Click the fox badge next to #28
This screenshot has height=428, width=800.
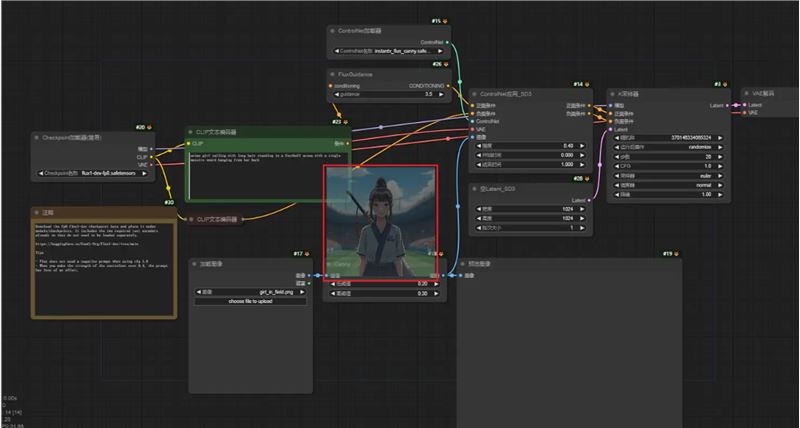[x=587, y=179]
